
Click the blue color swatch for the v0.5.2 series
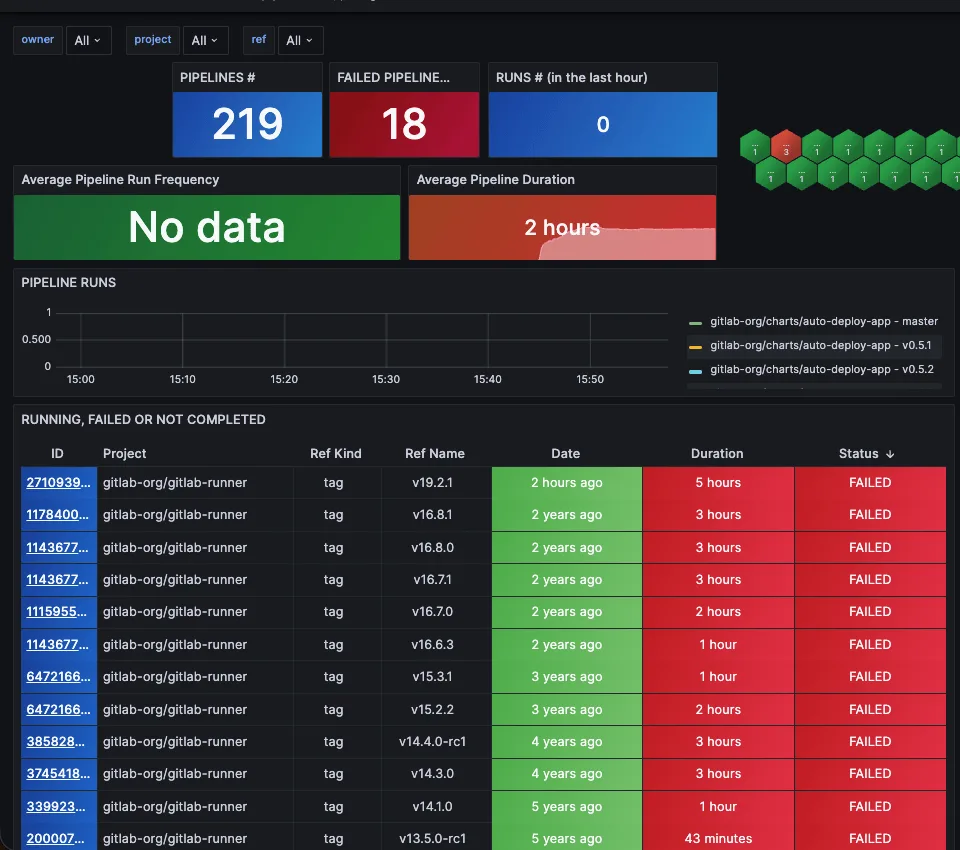pos(695,371)
